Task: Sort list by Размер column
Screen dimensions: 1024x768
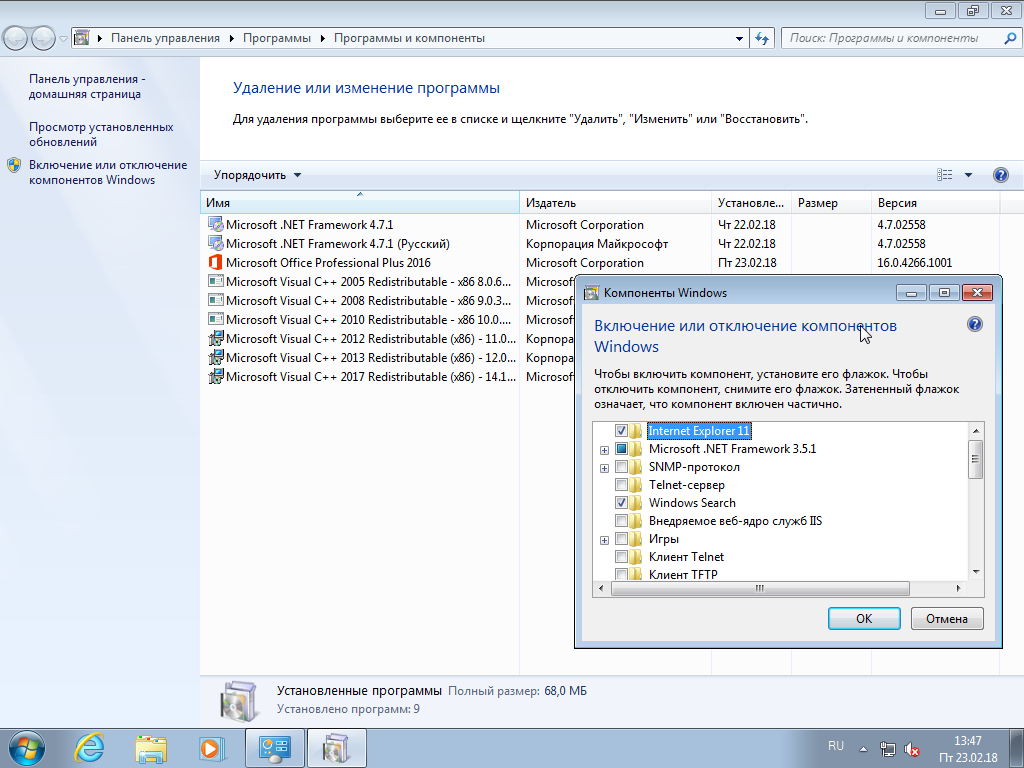Action: 831,202
